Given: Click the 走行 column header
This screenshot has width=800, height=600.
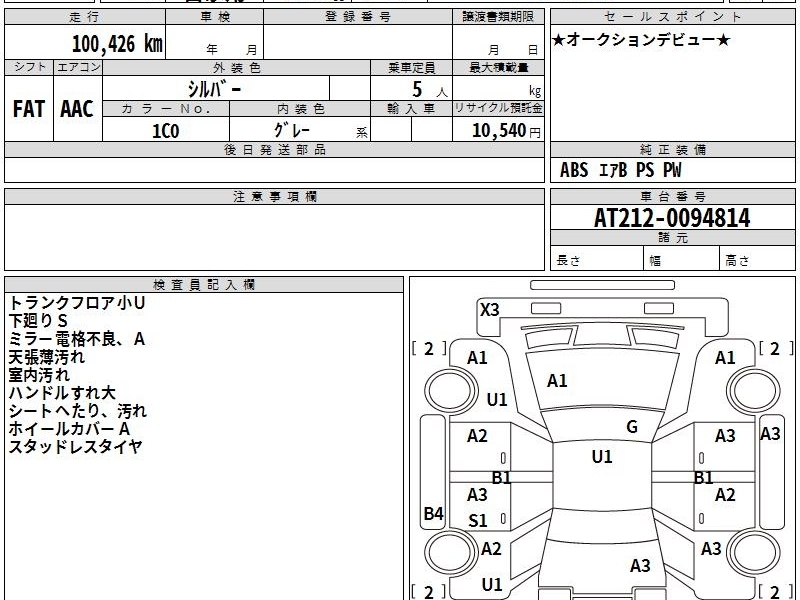Looking at the screenshot, I should pyautogui.click(x=85, y=17).
